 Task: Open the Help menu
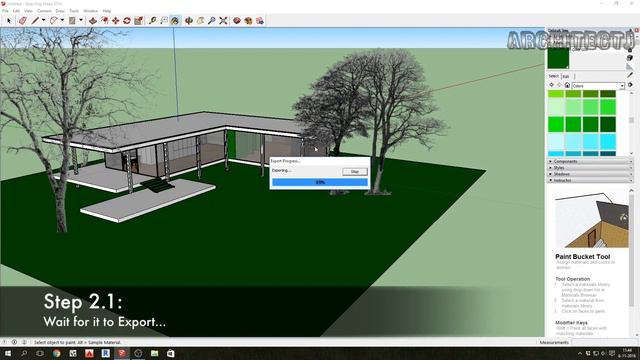tap(107, 11)
